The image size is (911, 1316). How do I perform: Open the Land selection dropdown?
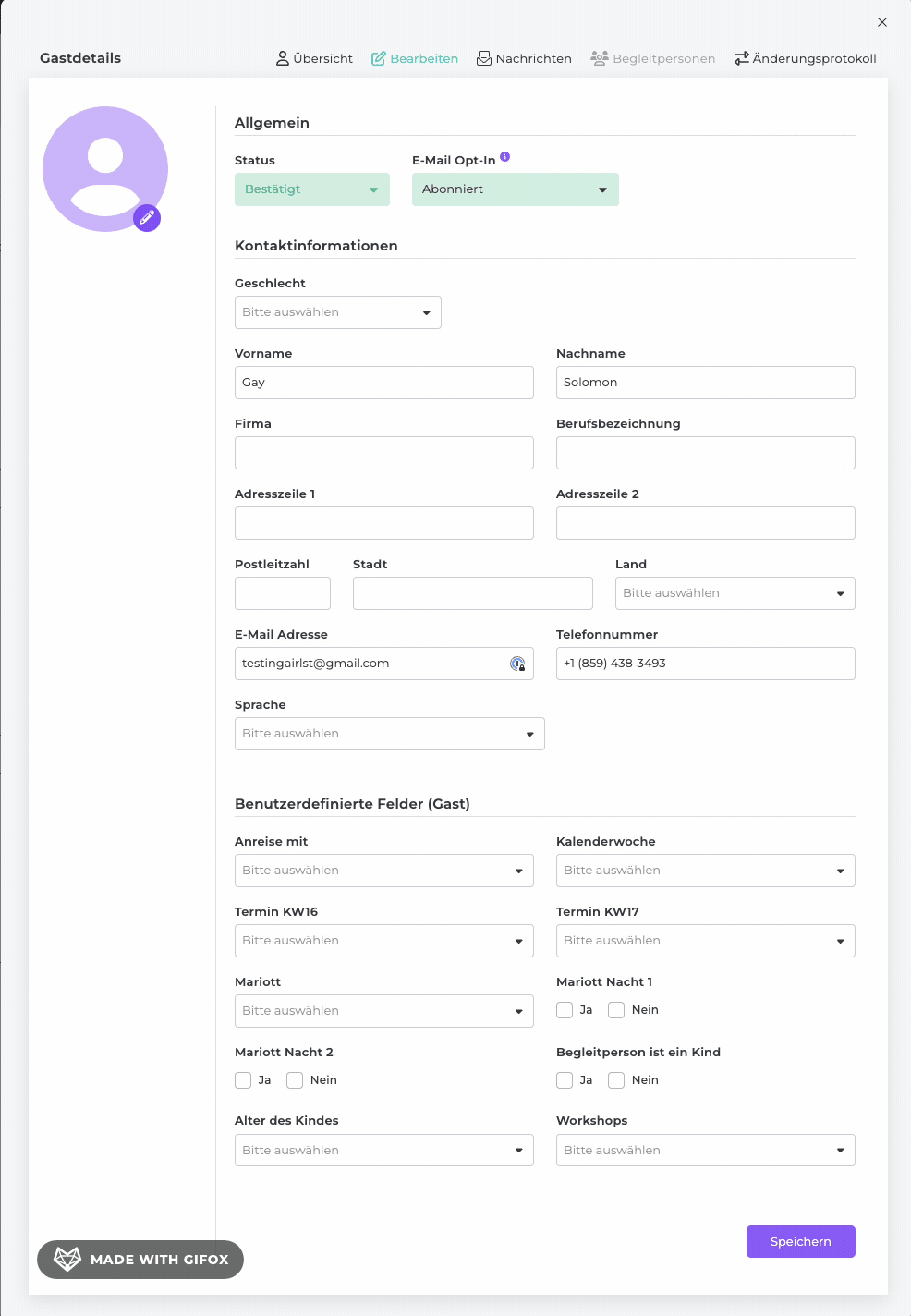[x=735, y=593]
